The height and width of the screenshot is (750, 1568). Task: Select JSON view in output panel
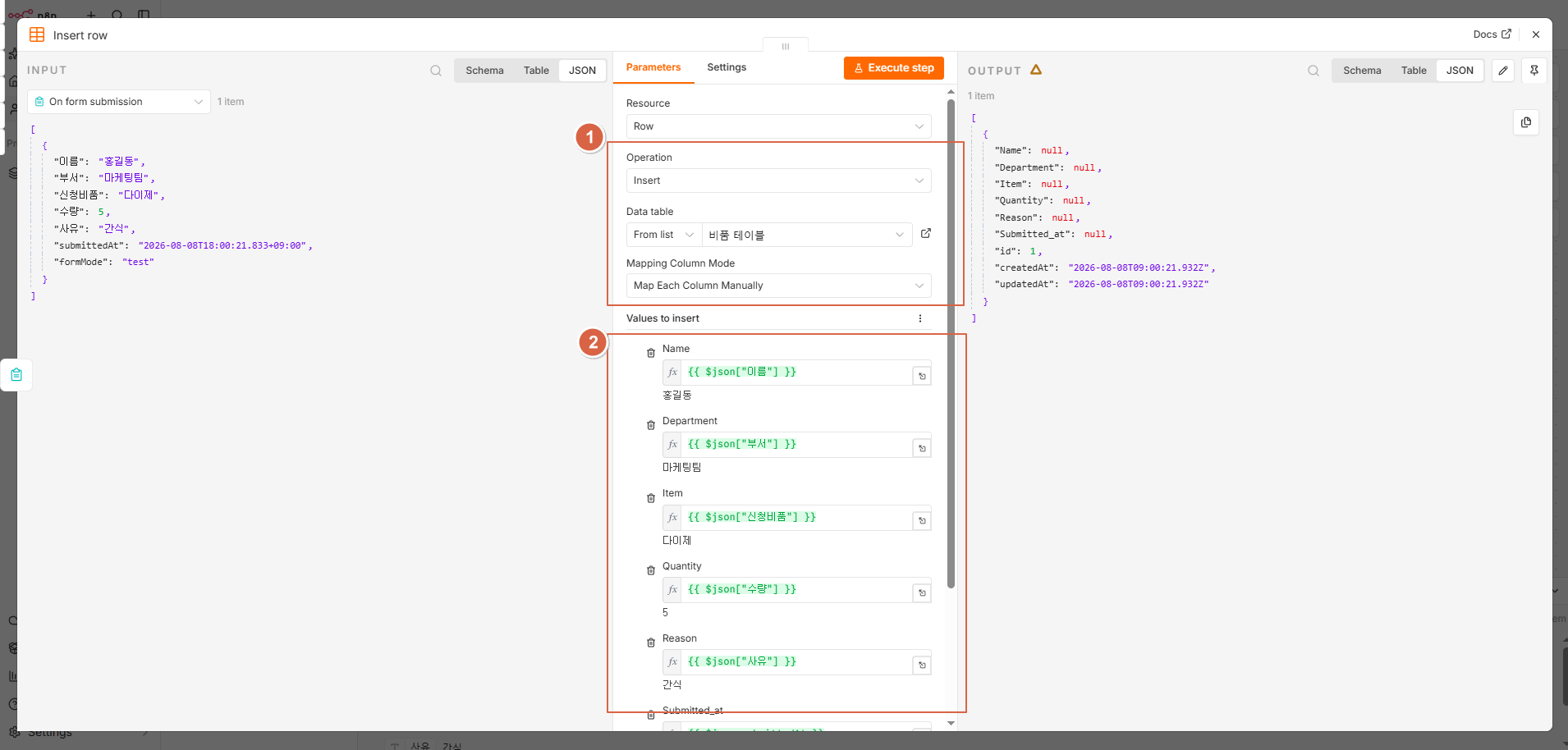coord(1460,71)
